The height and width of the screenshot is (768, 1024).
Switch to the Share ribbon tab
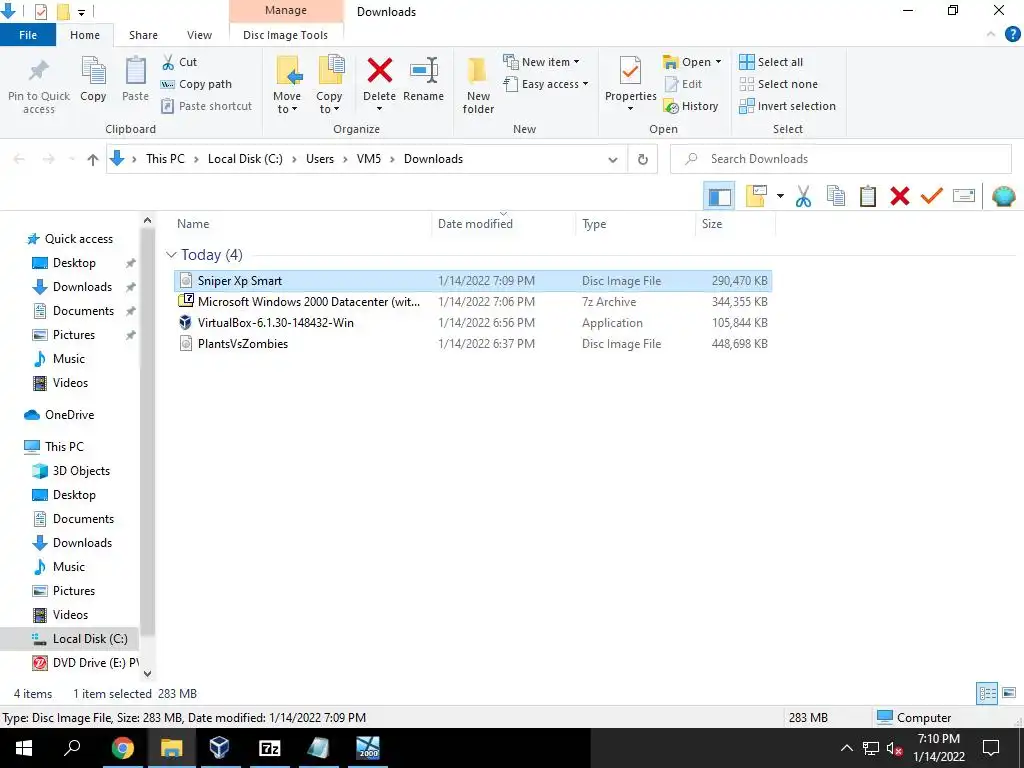143,35
